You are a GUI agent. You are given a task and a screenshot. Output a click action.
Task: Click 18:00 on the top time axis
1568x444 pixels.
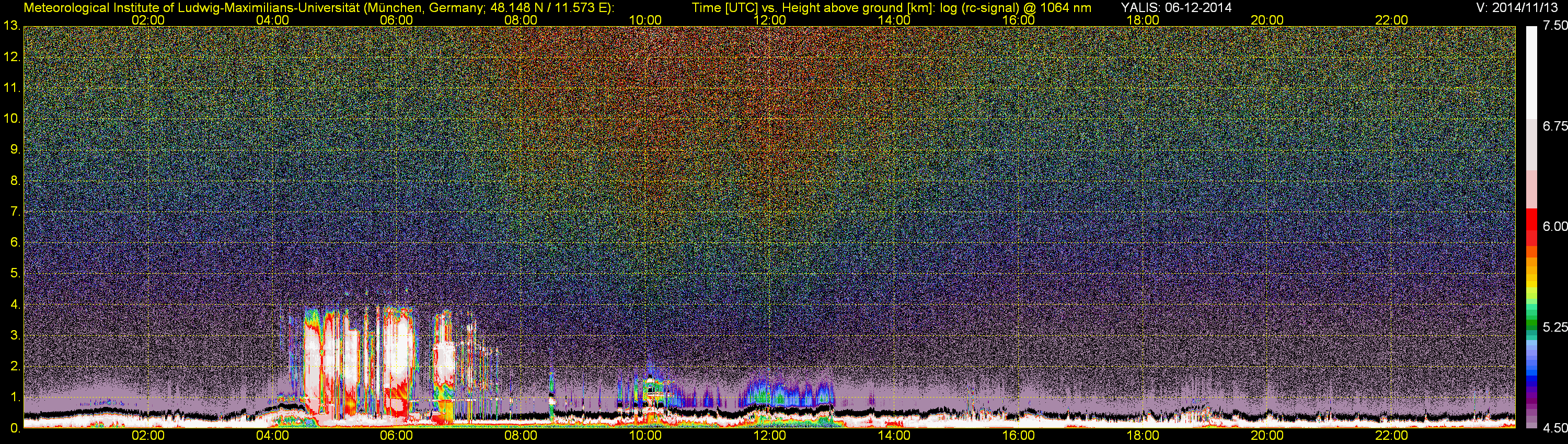(x=1143, y=20)
